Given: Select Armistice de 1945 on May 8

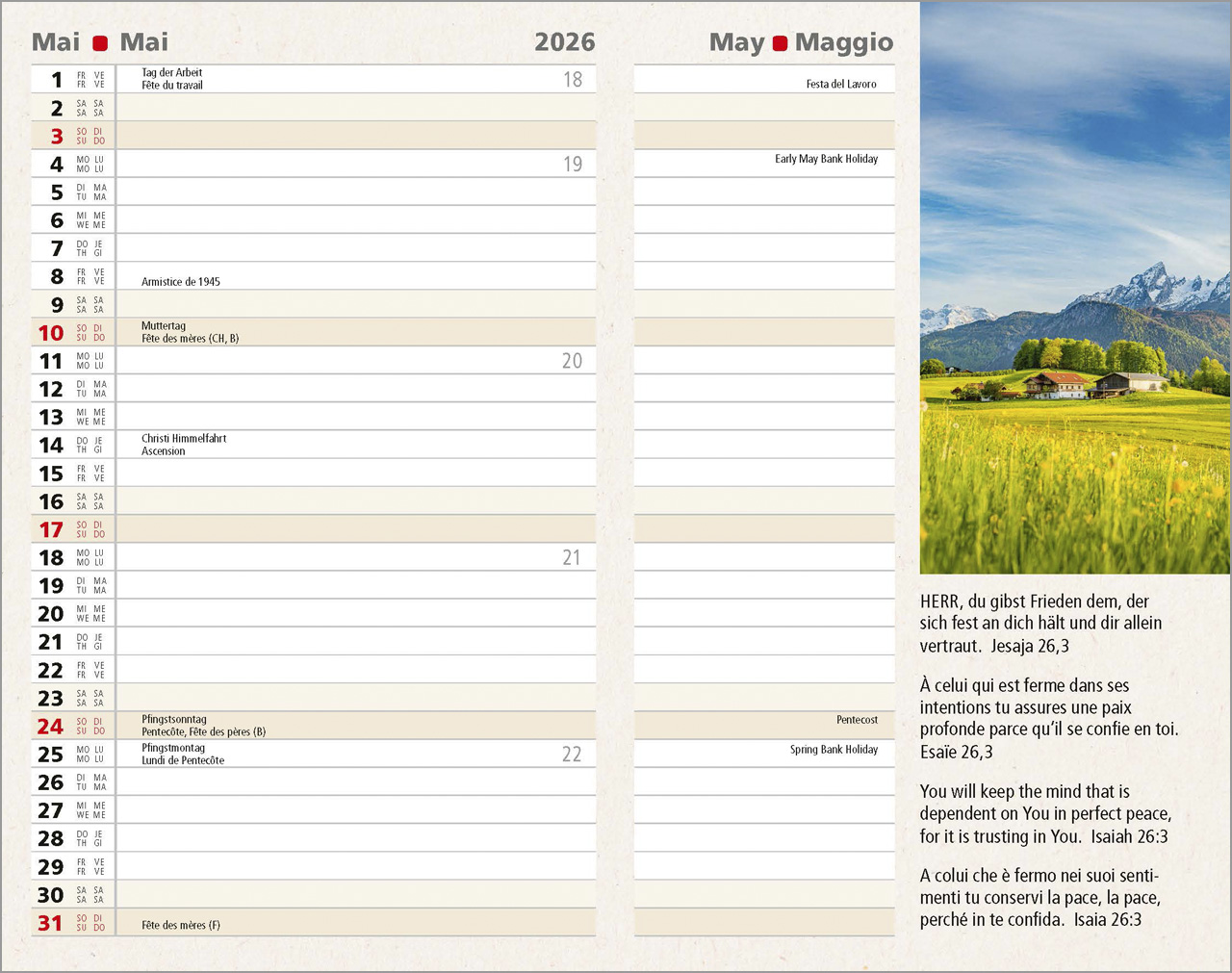Looking at the screenshot, I should [181, 282].
